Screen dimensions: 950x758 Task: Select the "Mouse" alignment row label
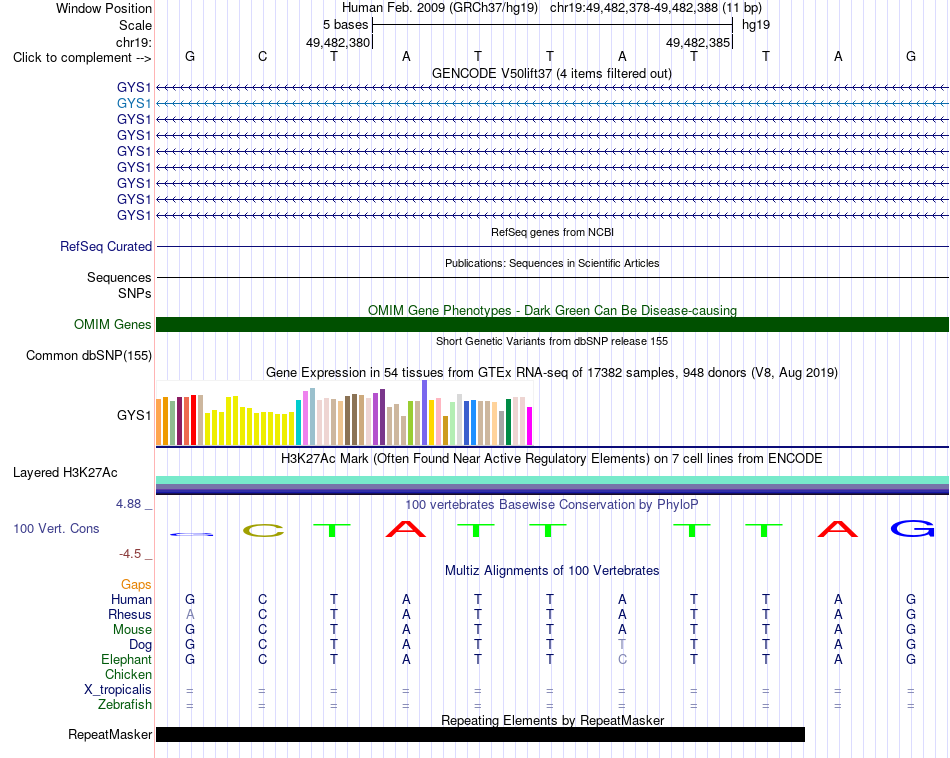(132, 630)
